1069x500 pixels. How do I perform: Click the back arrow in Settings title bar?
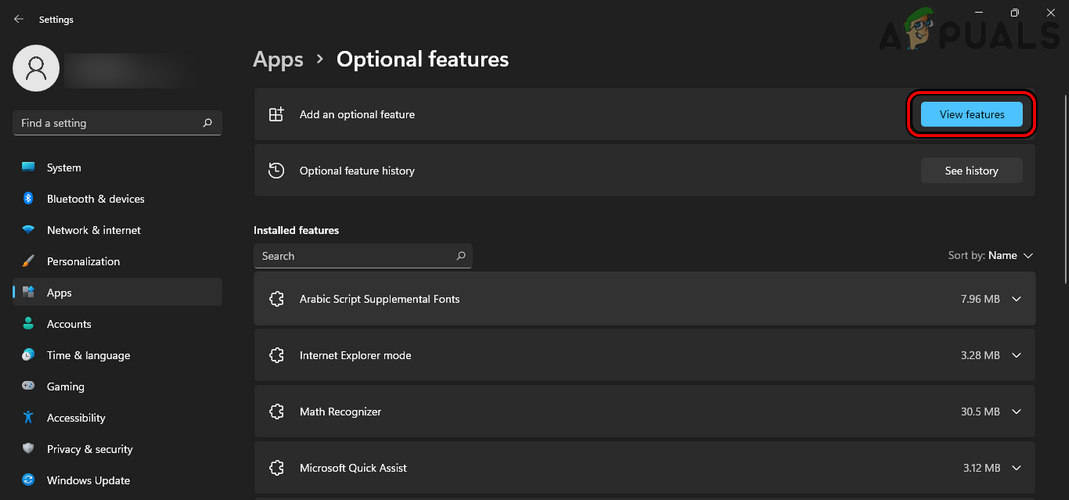click(18, 19)
